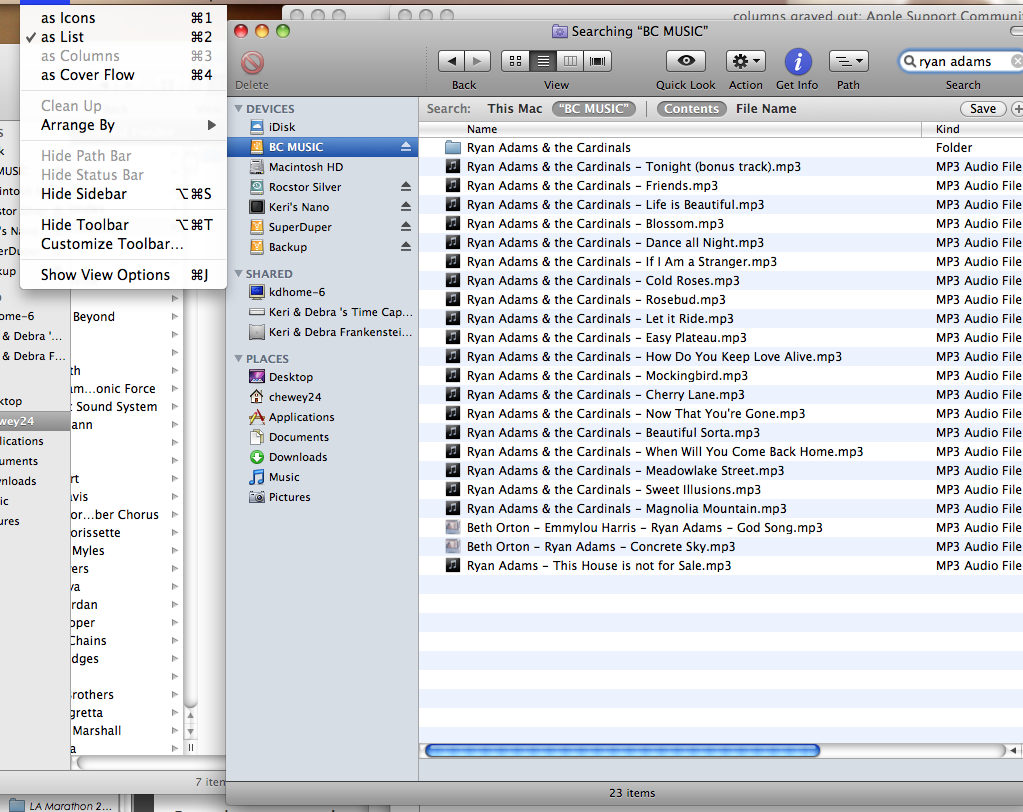Image resolution: width=1023 pixels, height=812 pixels.
Task: Click Save to save this search
Action: [x=982, y=108]
